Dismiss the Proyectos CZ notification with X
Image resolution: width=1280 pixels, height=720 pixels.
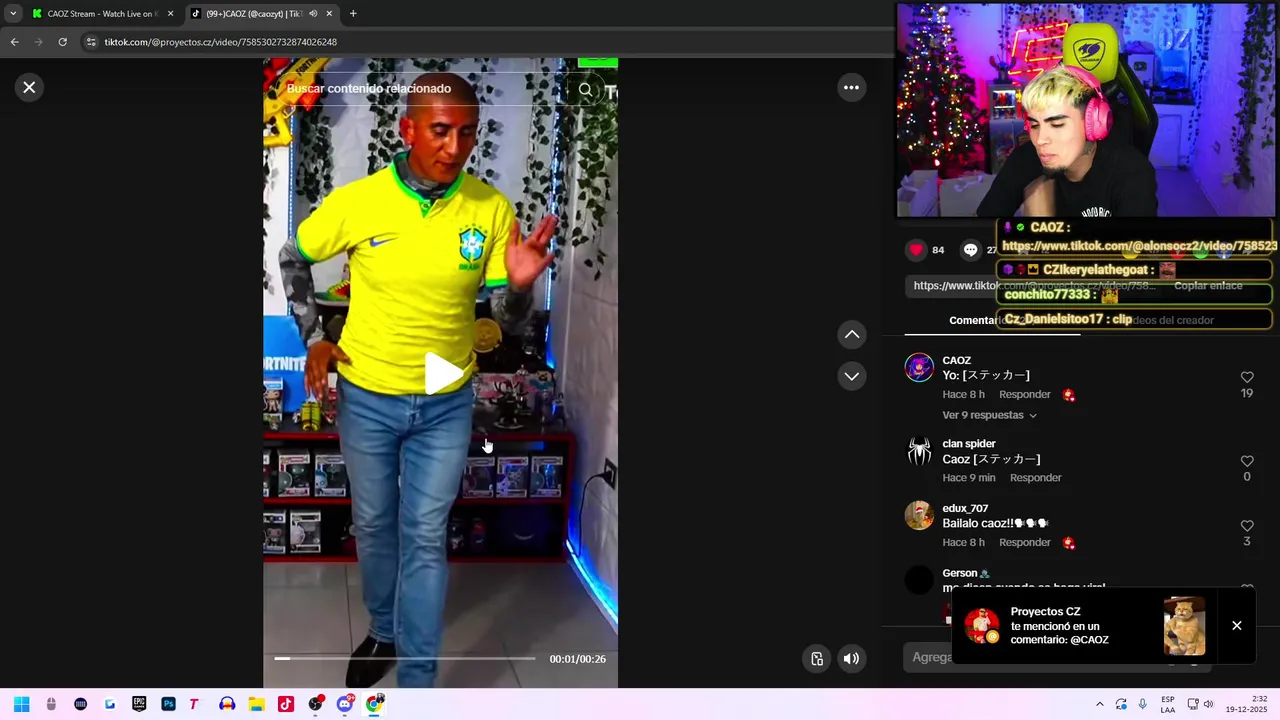[x=1237, y=626]
